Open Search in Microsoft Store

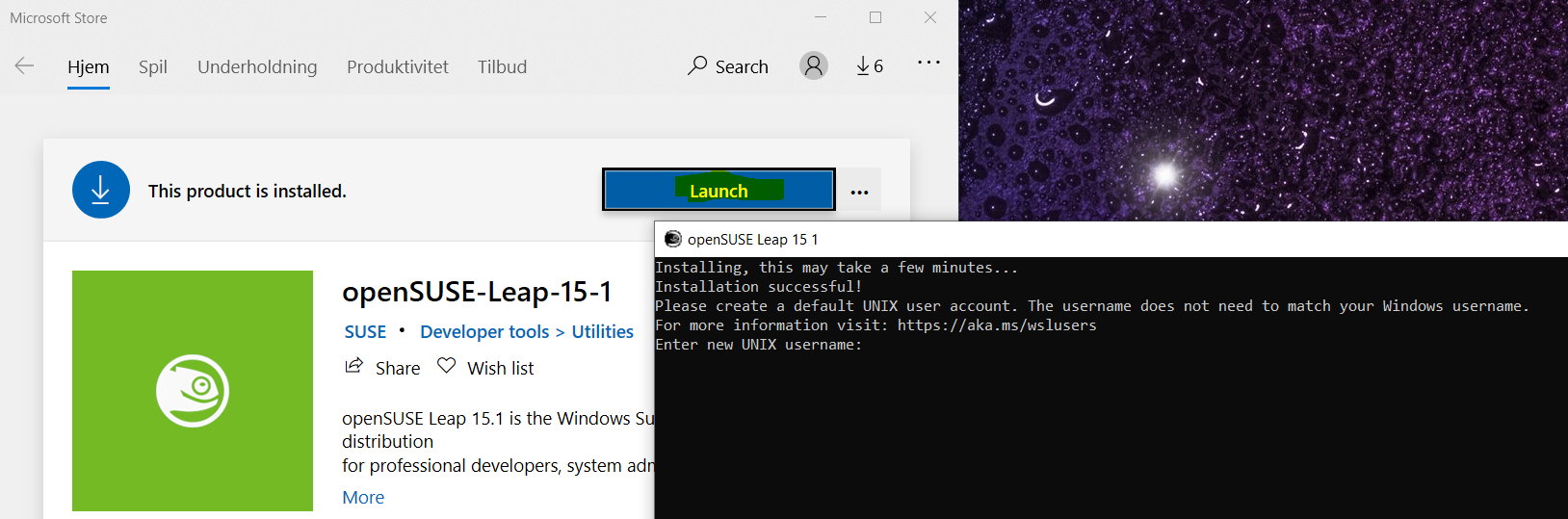click(x=728, y=65)
